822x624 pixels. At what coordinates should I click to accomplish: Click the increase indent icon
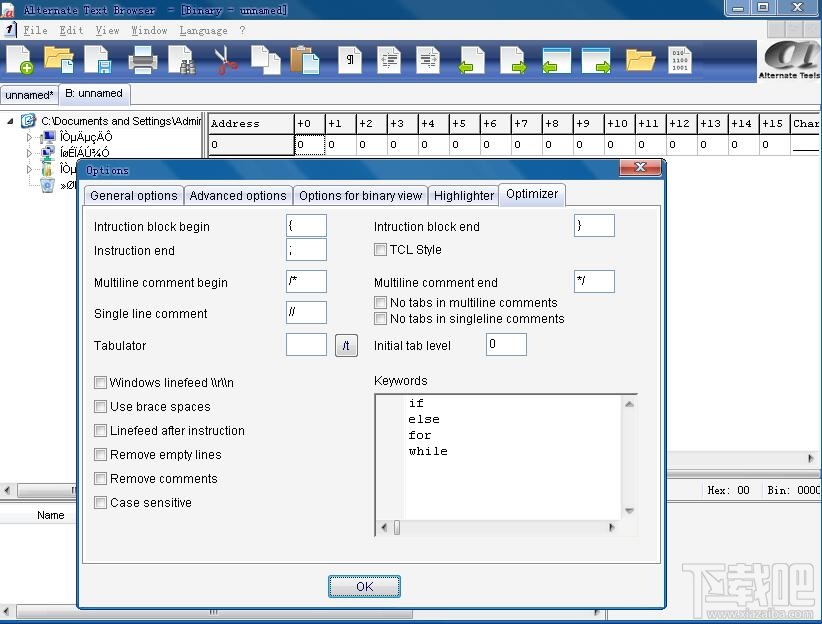click(428, 60)
